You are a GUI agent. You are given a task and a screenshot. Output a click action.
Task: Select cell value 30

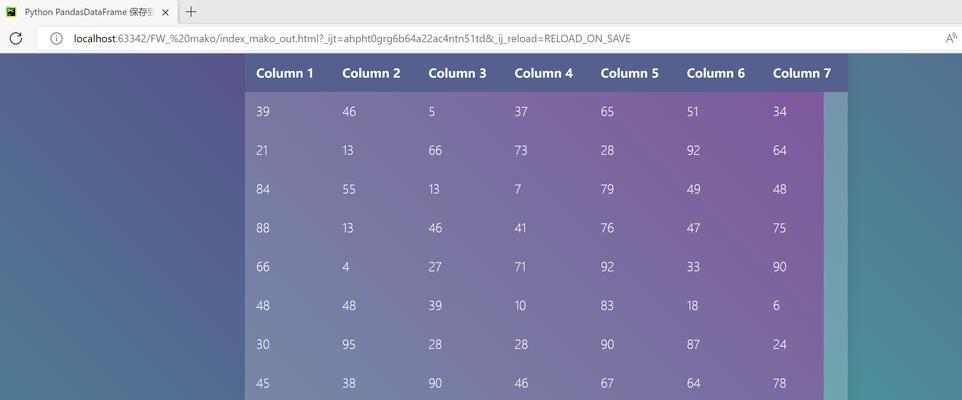[x=263, y=344]
